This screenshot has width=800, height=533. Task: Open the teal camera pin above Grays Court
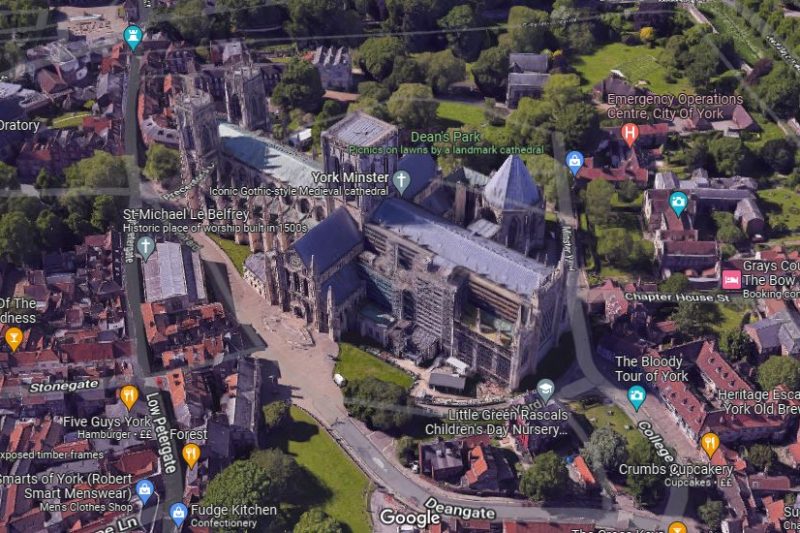click(x=678, y=203)
